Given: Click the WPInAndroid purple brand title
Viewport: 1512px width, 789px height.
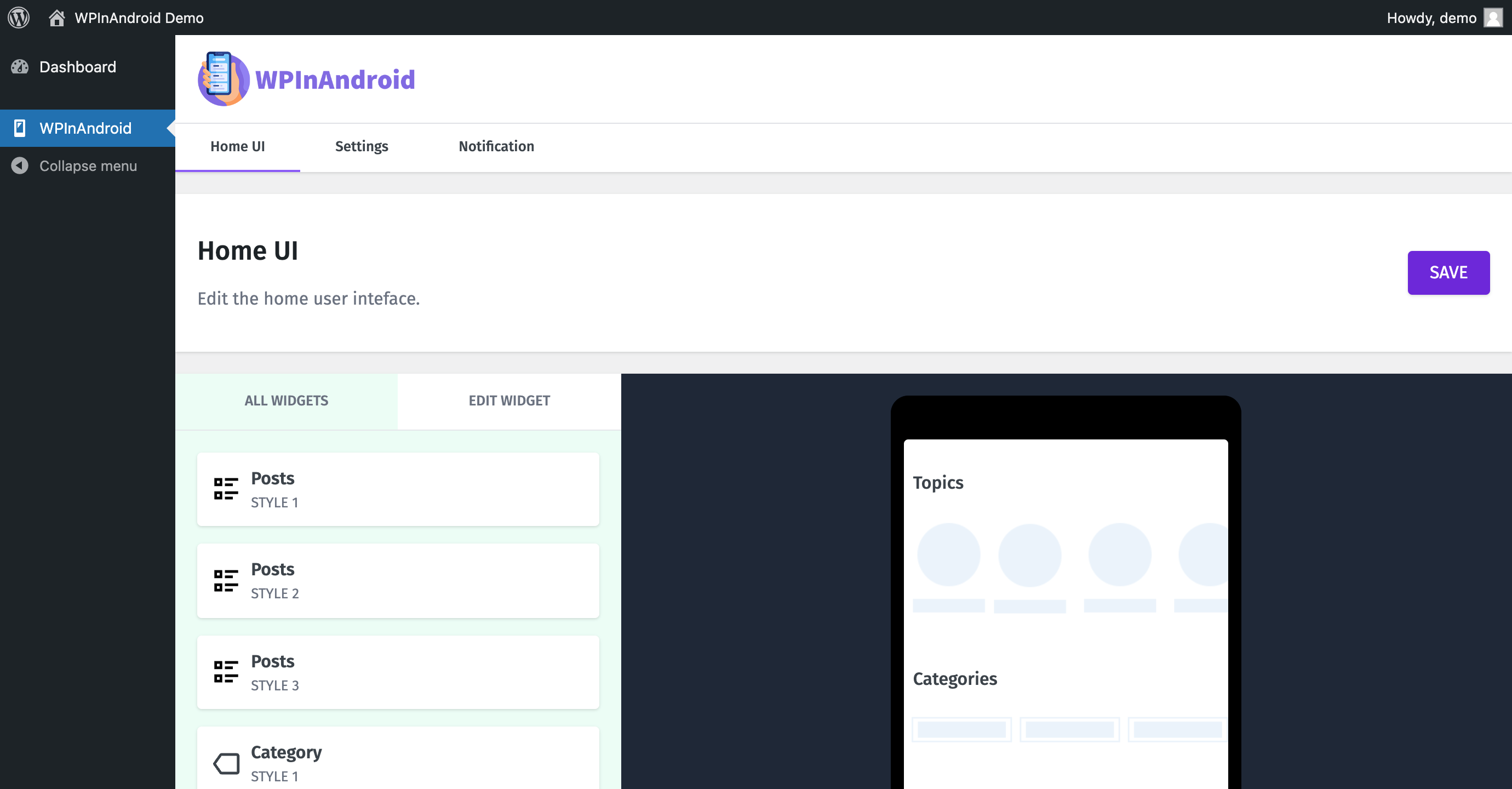Looking at the screenshot, I should [x=335, y=80].
